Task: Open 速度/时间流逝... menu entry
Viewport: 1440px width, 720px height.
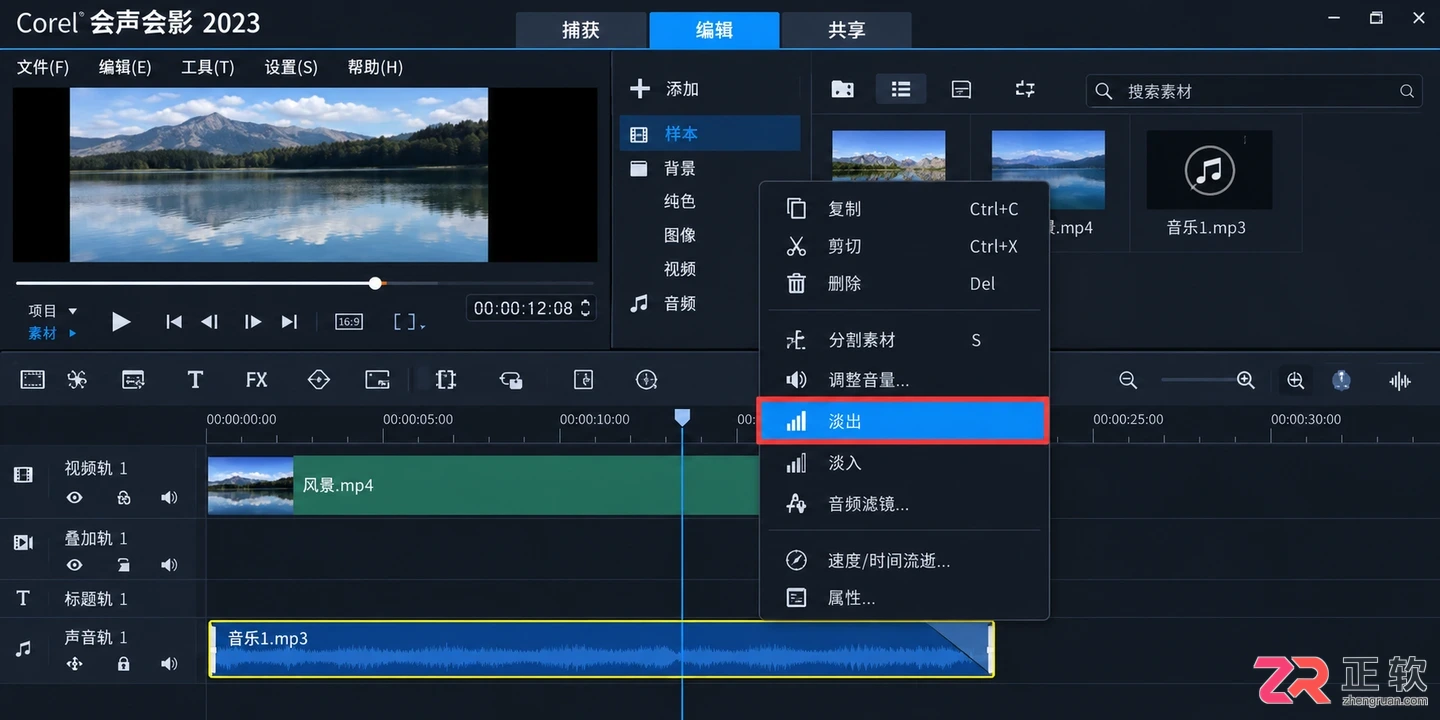Action: pos(903,561)
